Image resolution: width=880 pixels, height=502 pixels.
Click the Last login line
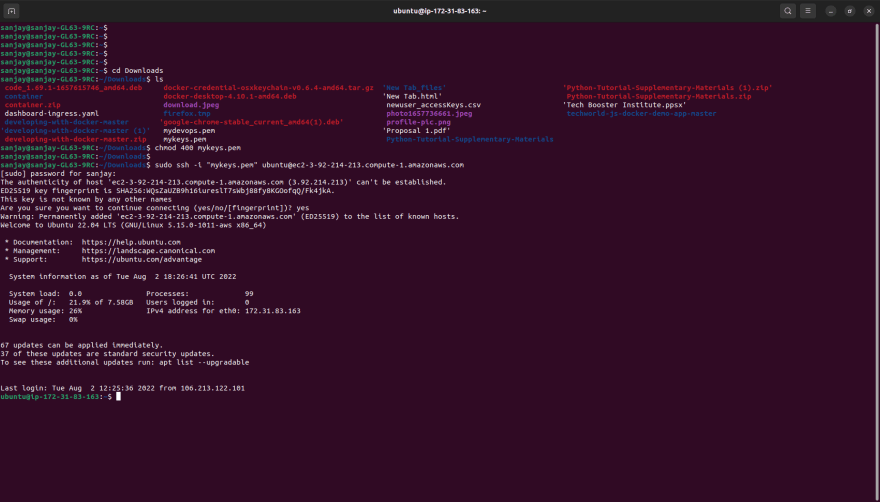click(x=122, y=388)
